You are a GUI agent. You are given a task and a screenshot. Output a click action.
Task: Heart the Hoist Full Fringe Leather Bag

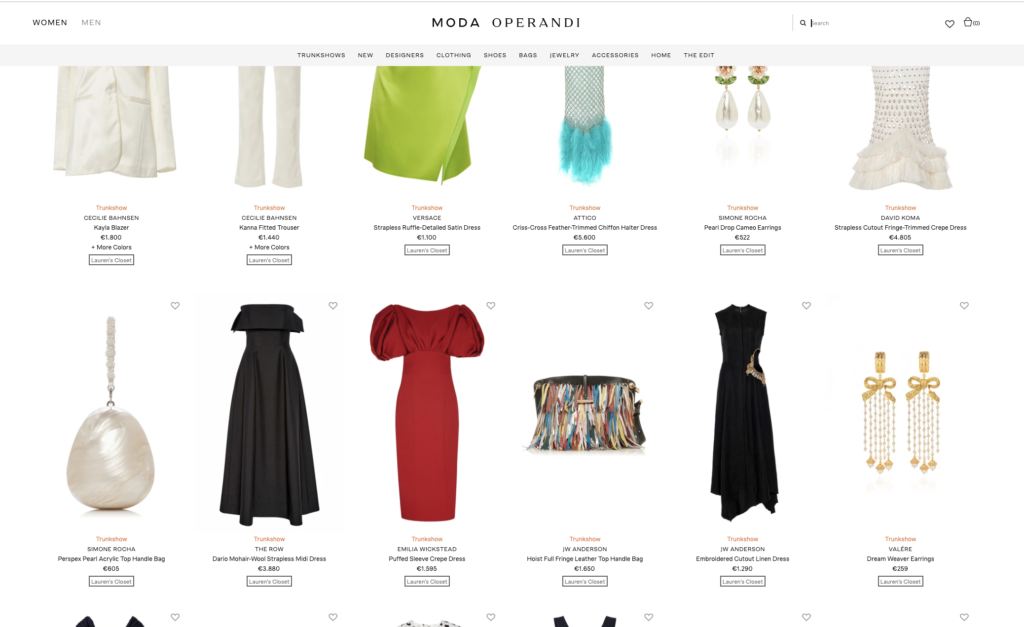coord(648,305)
